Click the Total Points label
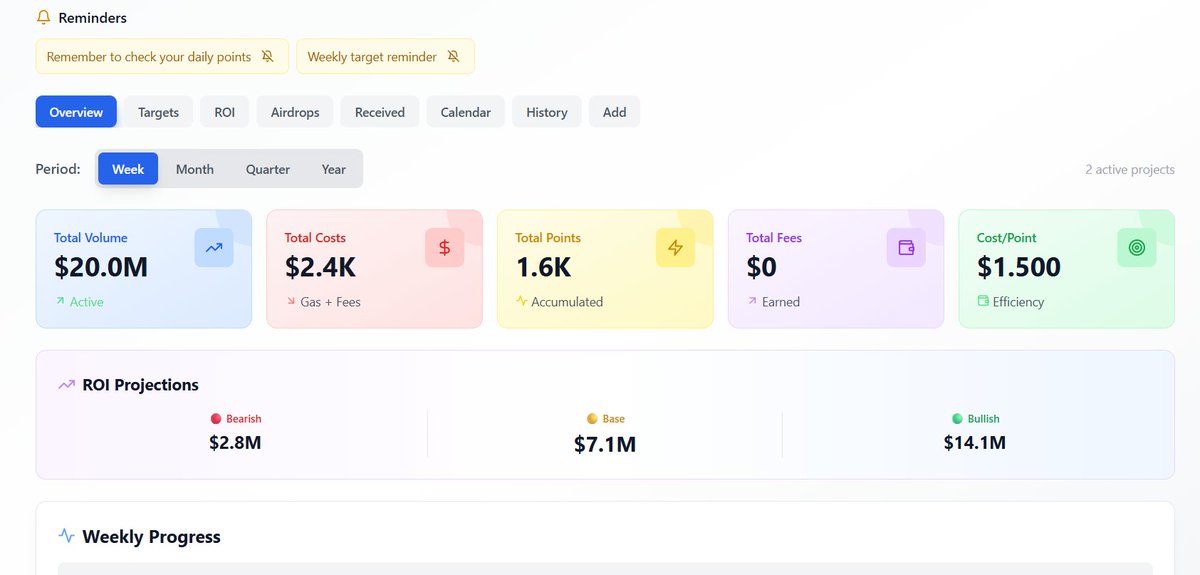Screen dimensions: 1200x575 [x=548, y=238]
